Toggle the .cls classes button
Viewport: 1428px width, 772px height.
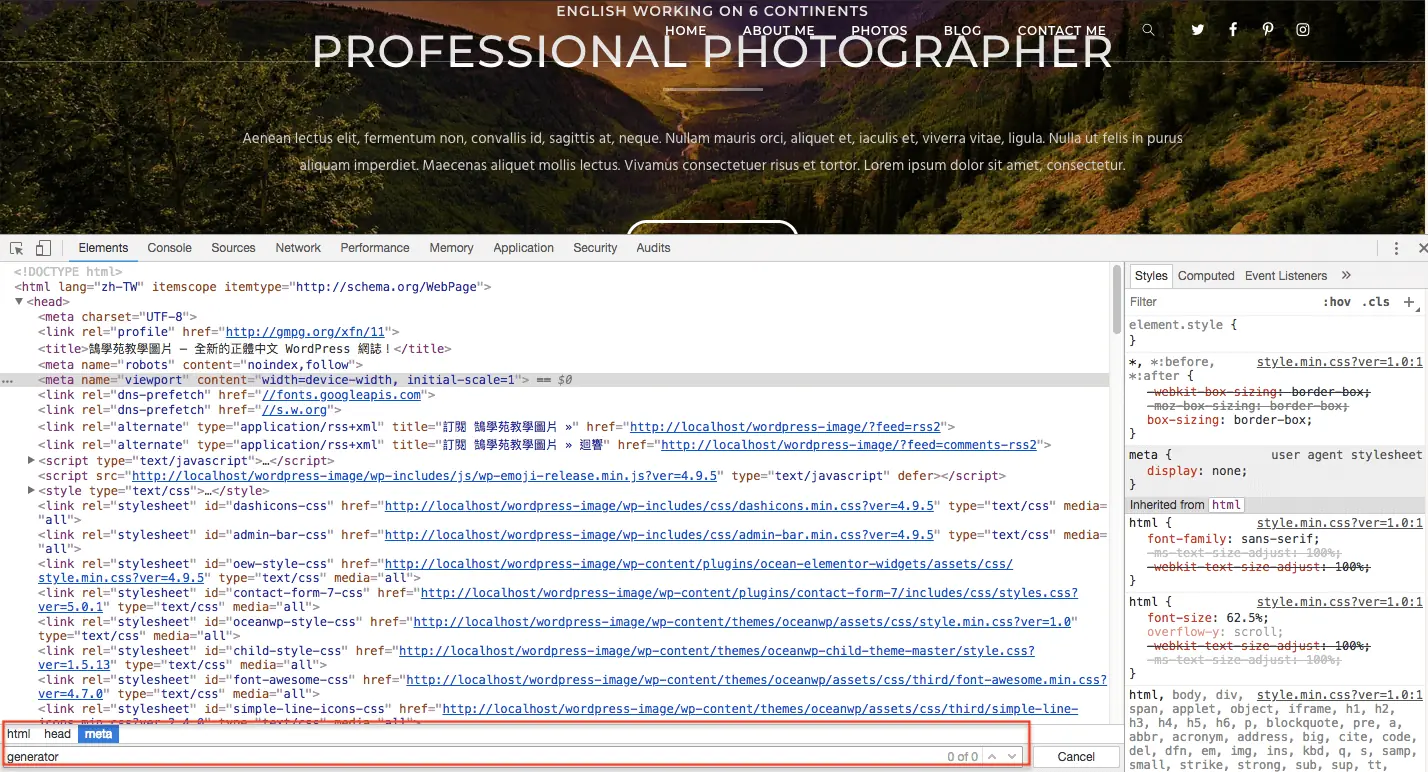tap(1377, 302)
